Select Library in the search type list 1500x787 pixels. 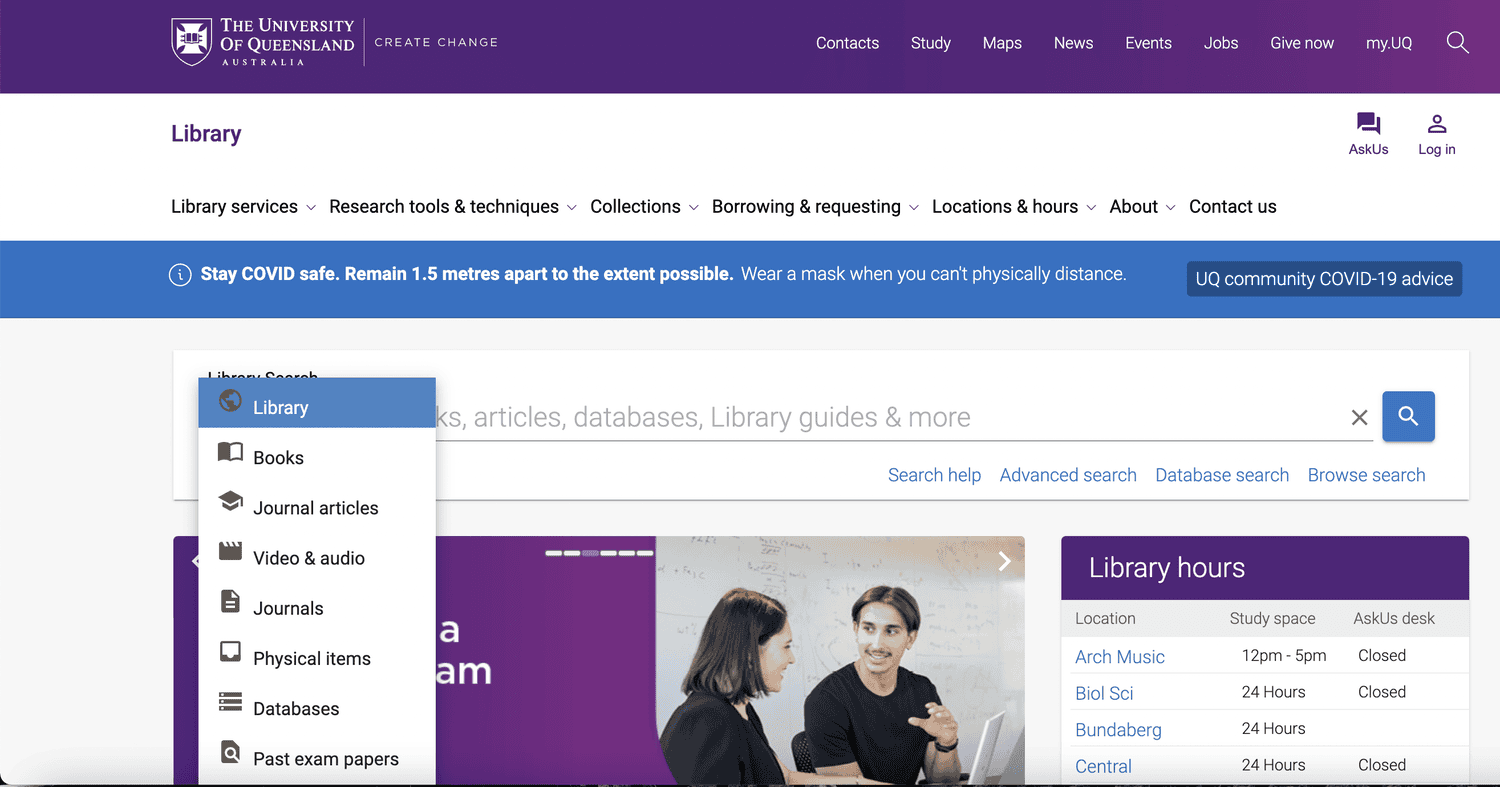coord(317,403)
